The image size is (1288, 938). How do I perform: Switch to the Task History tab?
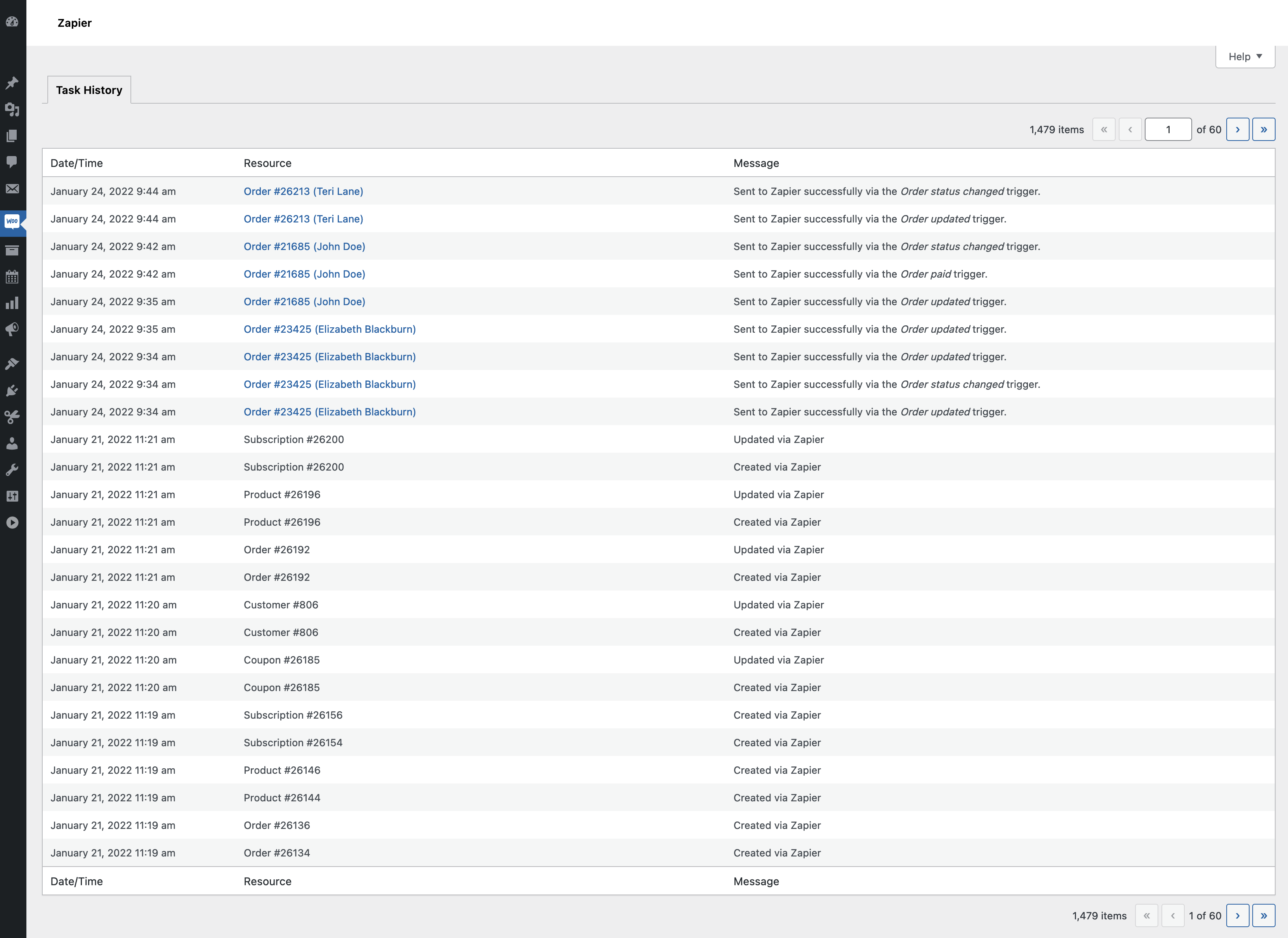pyautogui.click(x=89, y=90)
